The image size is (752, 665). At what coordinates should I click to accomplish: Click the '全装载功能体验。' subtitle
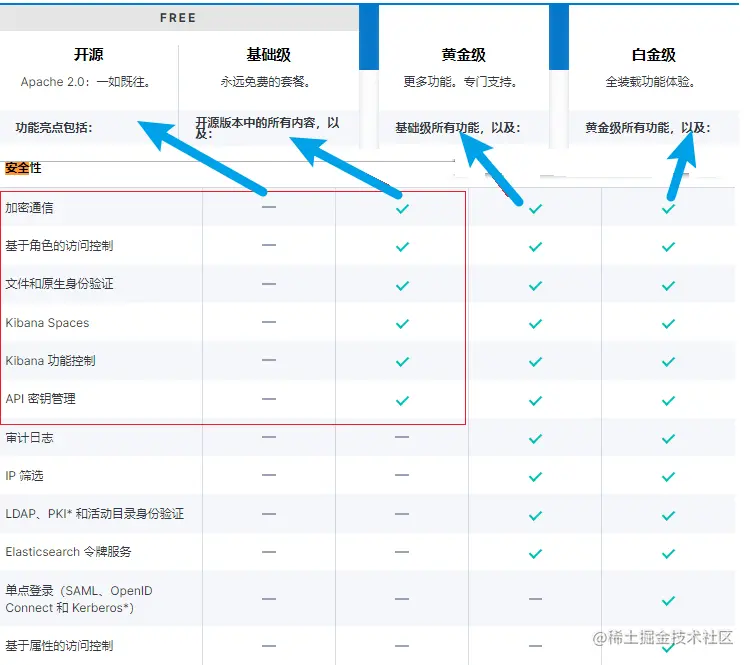(650, 82)
